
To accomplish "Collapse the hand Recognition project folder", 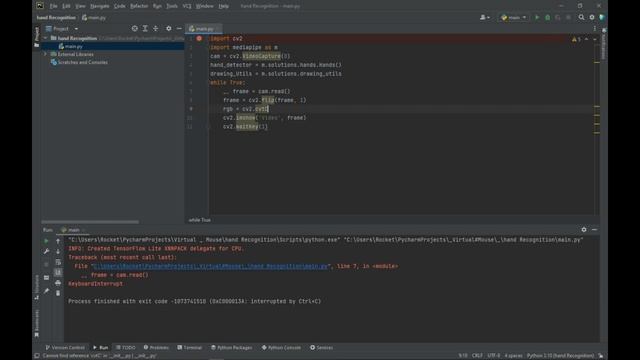I will (x=45, y=38).
